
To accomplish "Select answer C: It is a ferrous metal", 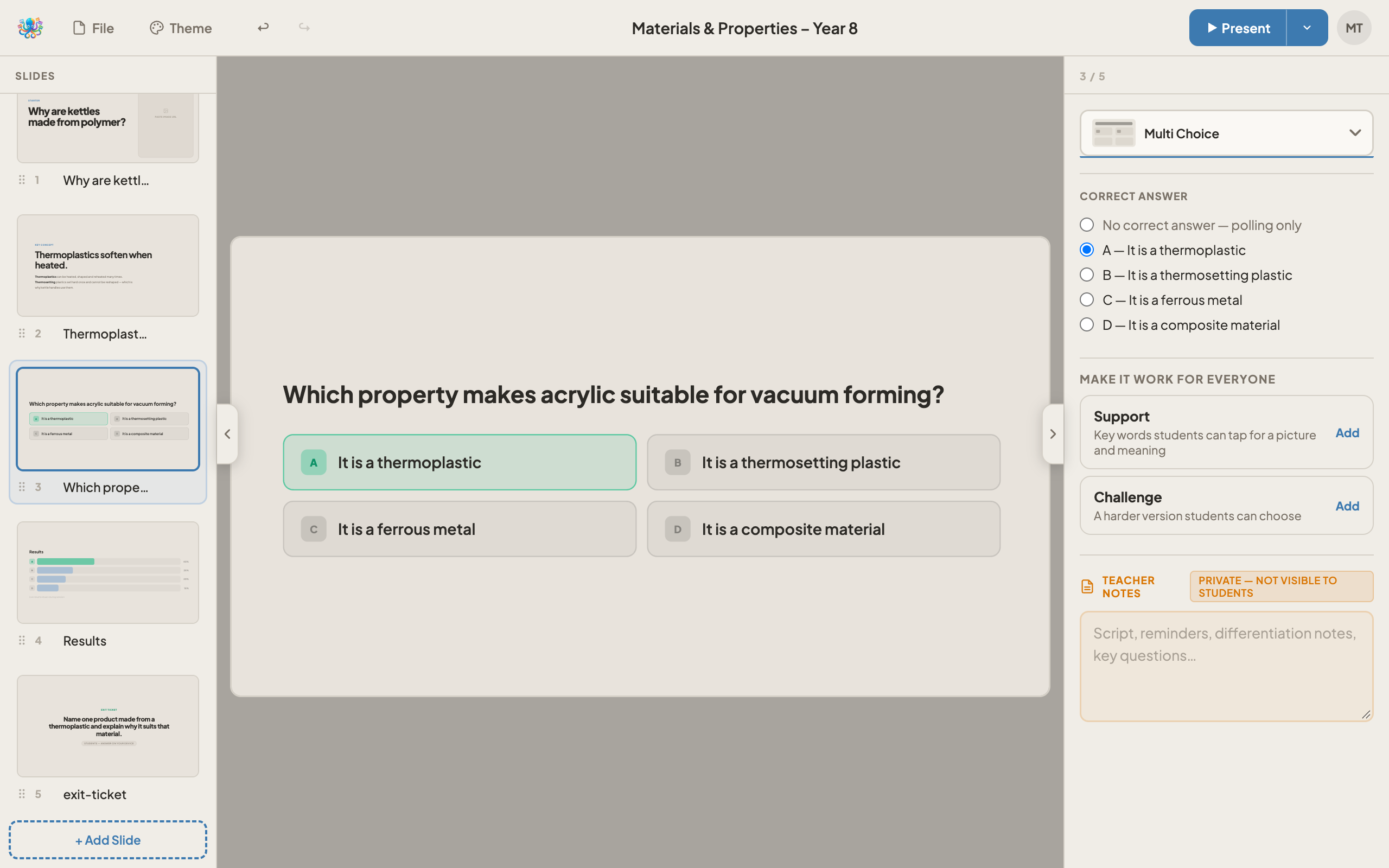I will pyautogui.click(x=460, y=529).
